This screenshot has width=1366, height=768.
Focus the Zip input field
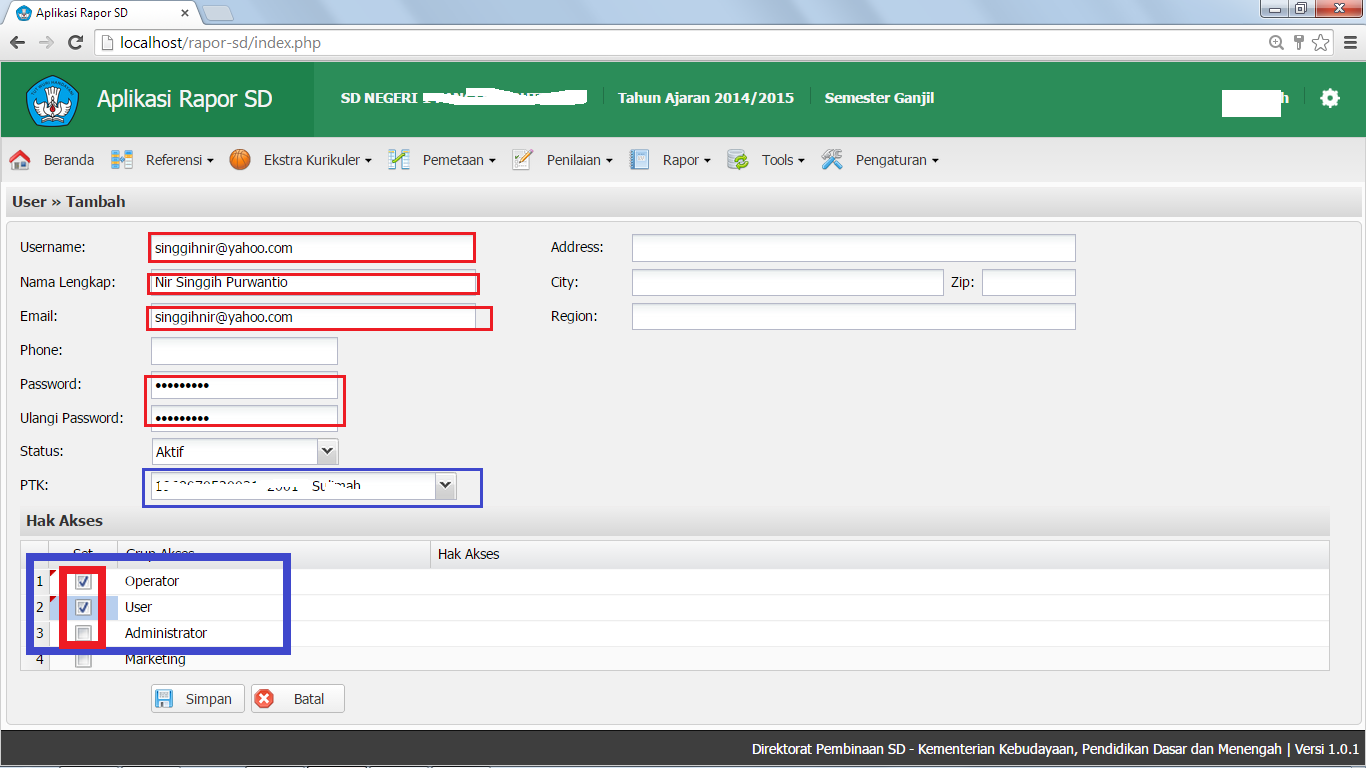(1029, 282)
